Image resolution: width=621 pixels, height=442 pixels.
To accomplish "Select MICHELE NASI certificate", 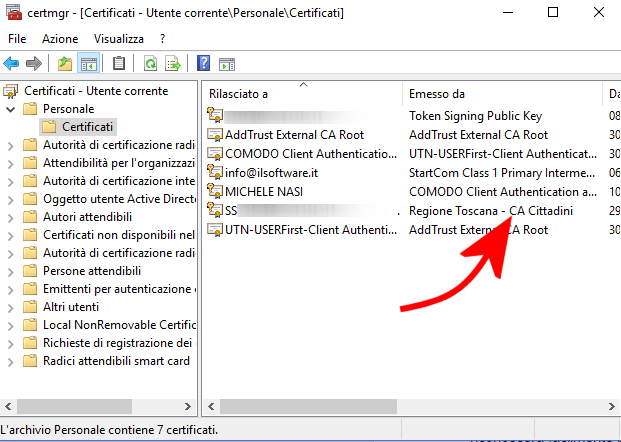I will [x=264, y=192].
